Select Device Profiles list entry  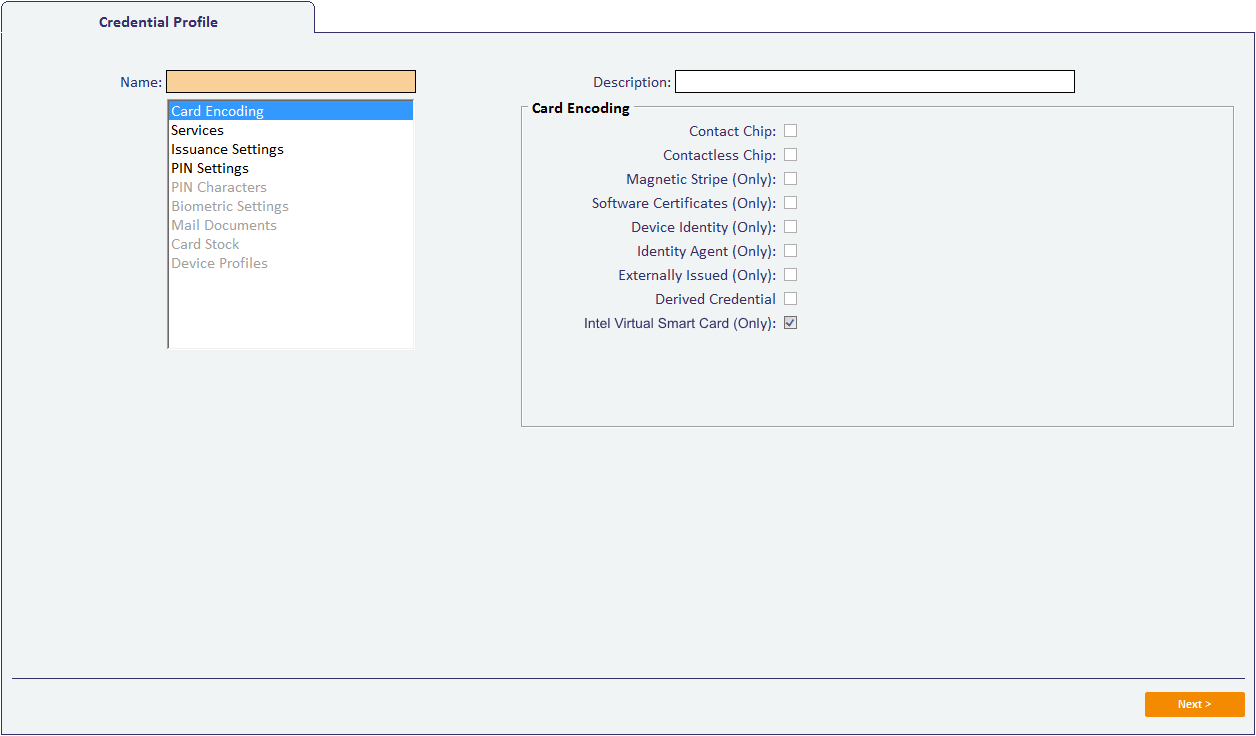(x=220, y=263)
